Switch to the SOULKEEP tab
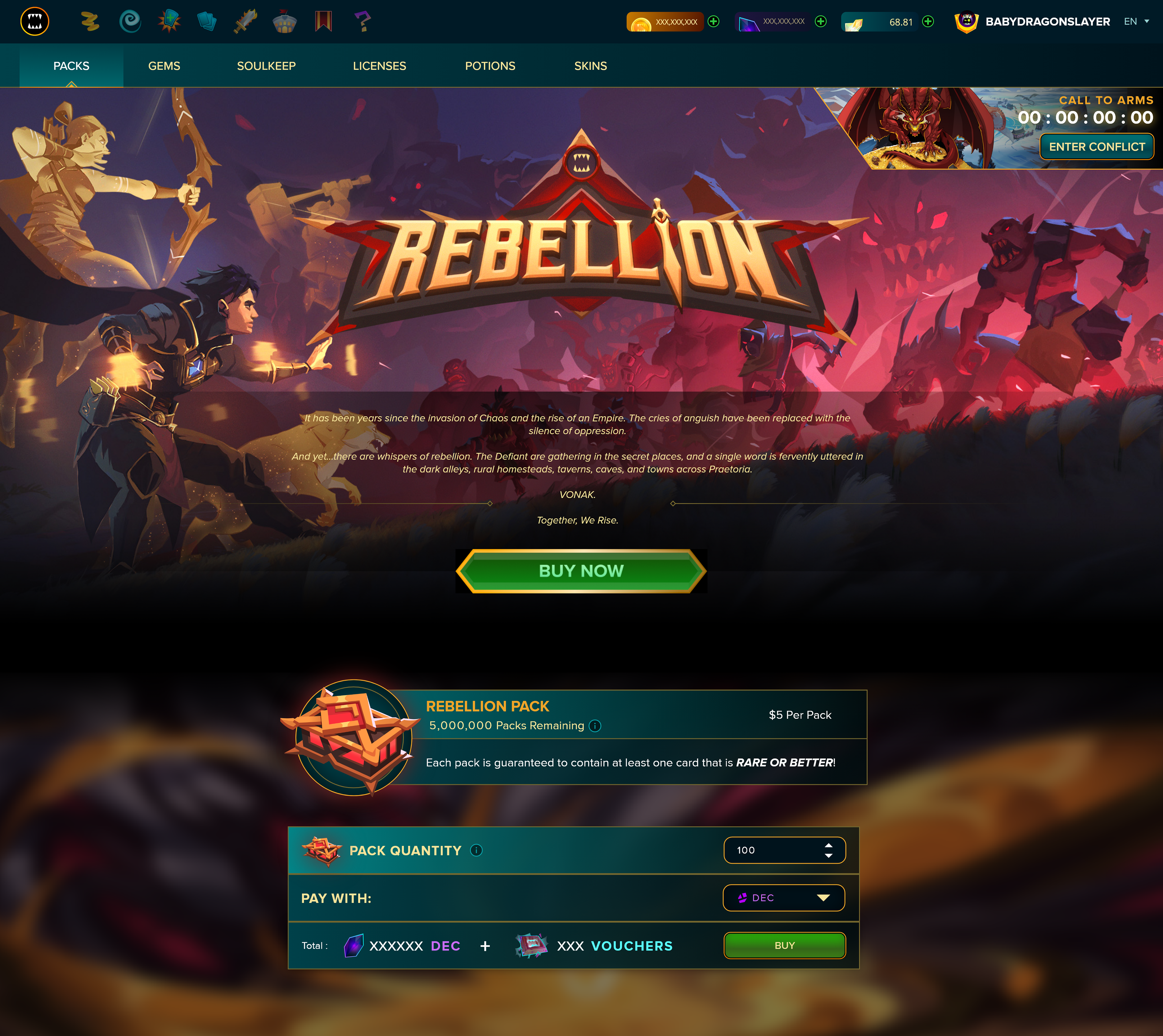Viewport: 1163px width, 1036px height. click(x=267, y=66)
